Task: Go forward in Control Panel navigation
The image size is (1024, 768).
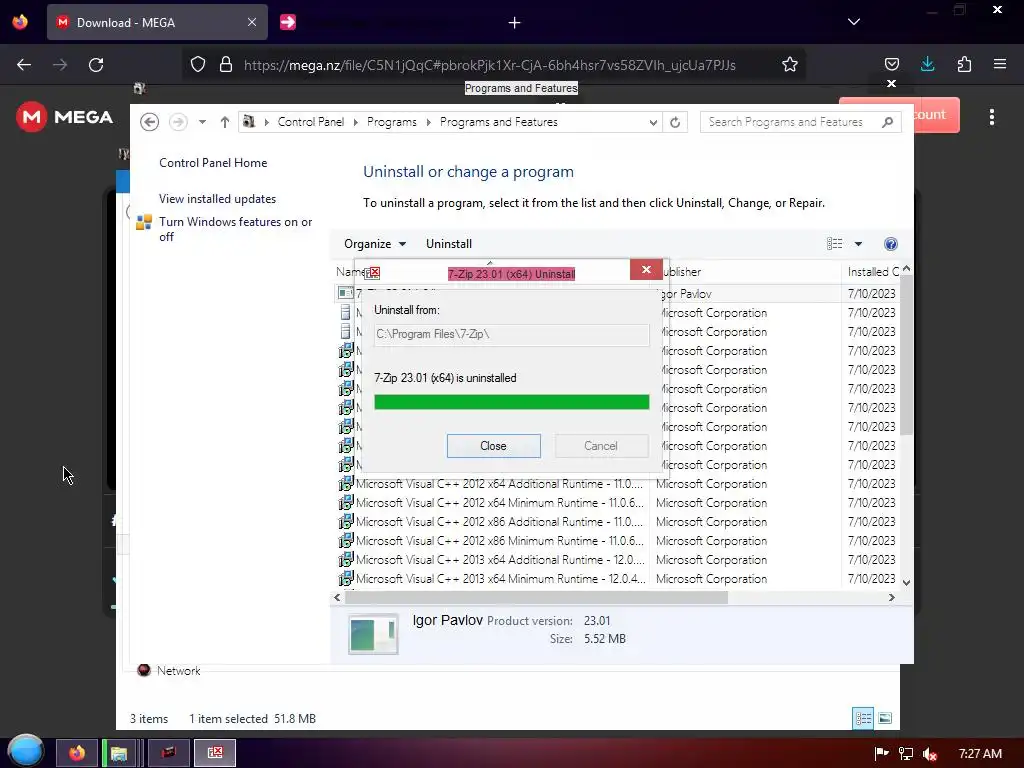Action: (178, 122)
